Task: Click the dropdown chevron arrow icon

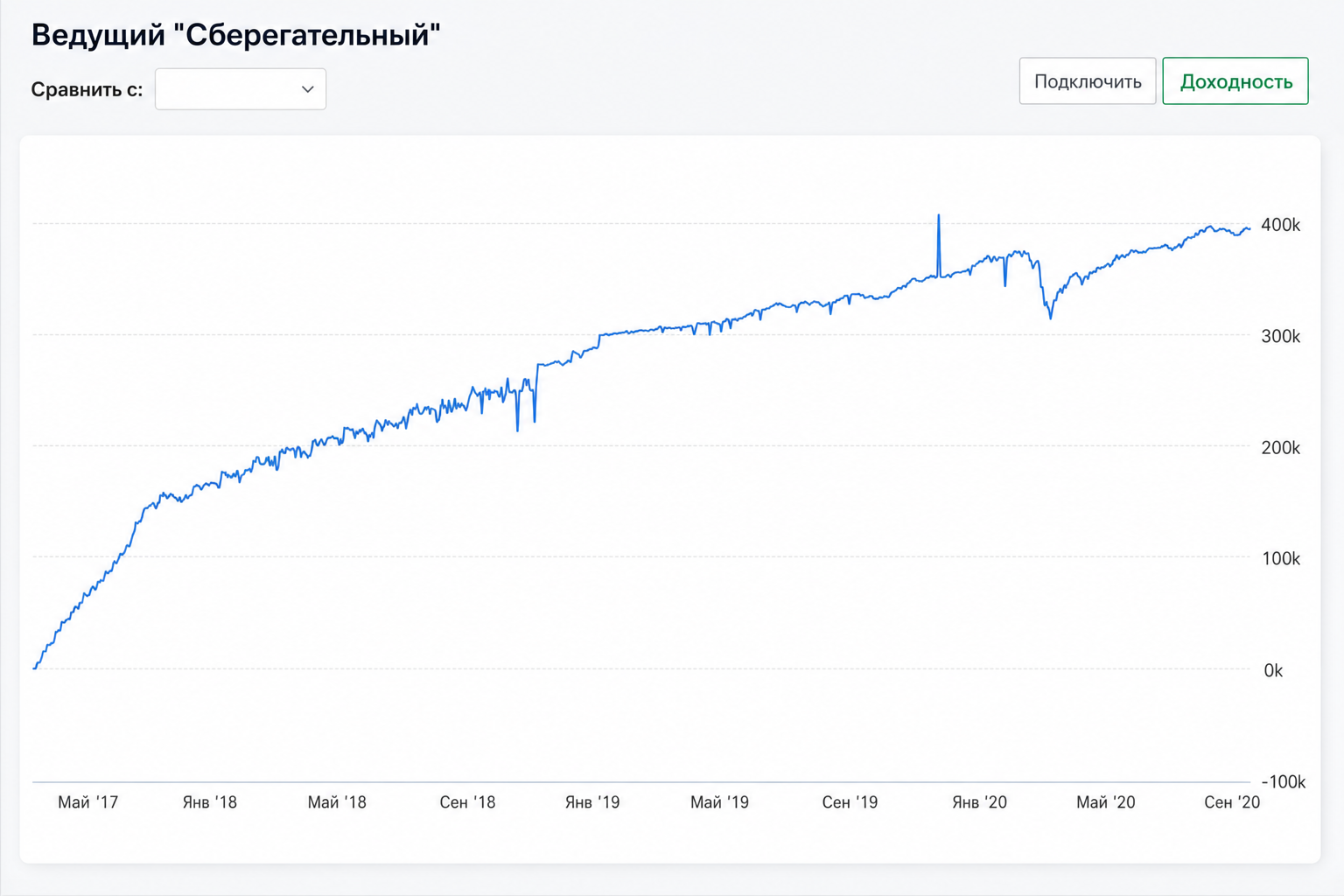Action: tap(307, 89)
